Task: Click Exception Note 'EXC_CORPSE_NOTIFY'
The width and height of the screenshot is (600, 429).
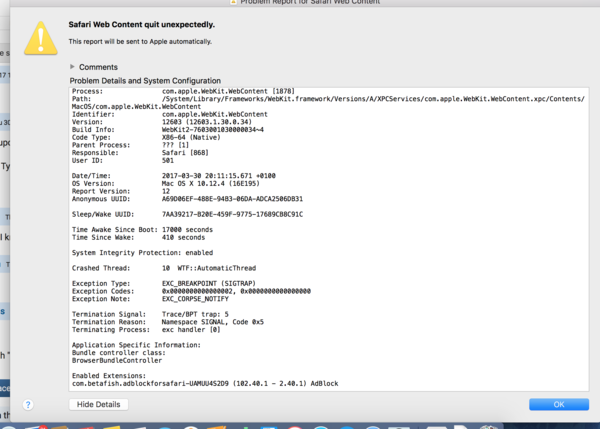Action: coord(195,299)
